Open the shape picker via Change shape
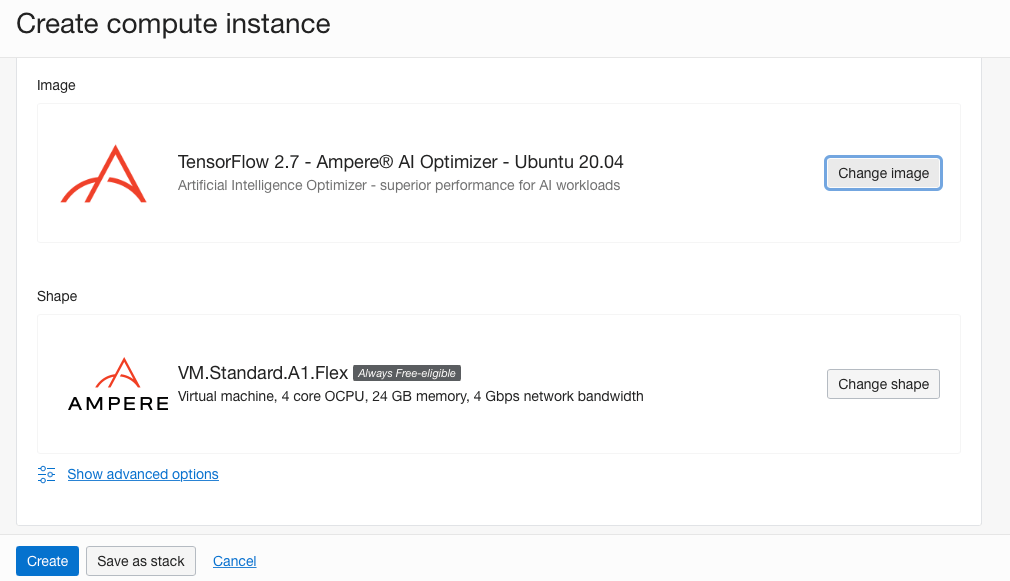The height and width of the screenshot is (581, 1010). pyautogui.click(x=883, y=383)
